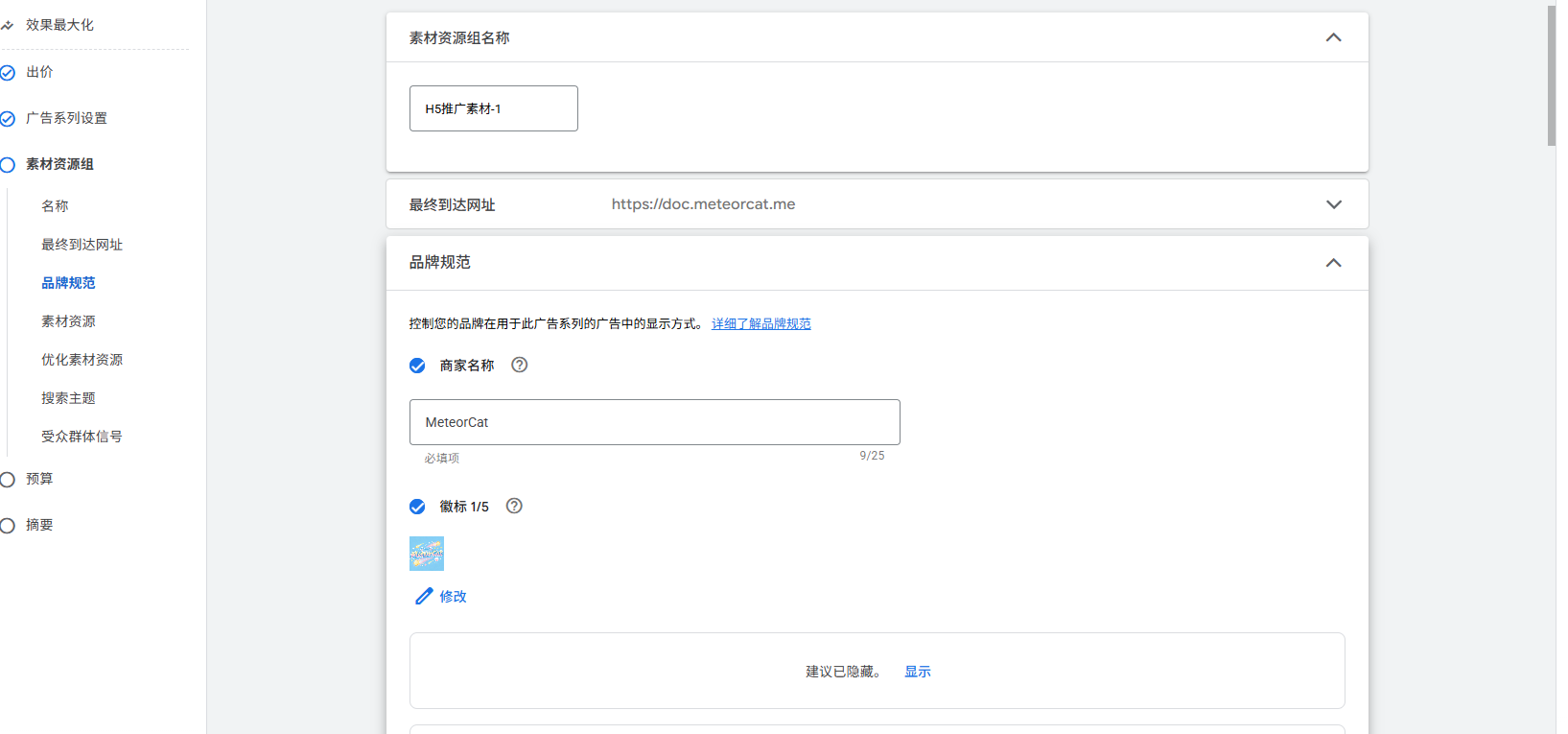The height and width of the screenshot is (734, 1568).
Task: Click 显示 to show hidden suggestions
Action: (918, 672)
